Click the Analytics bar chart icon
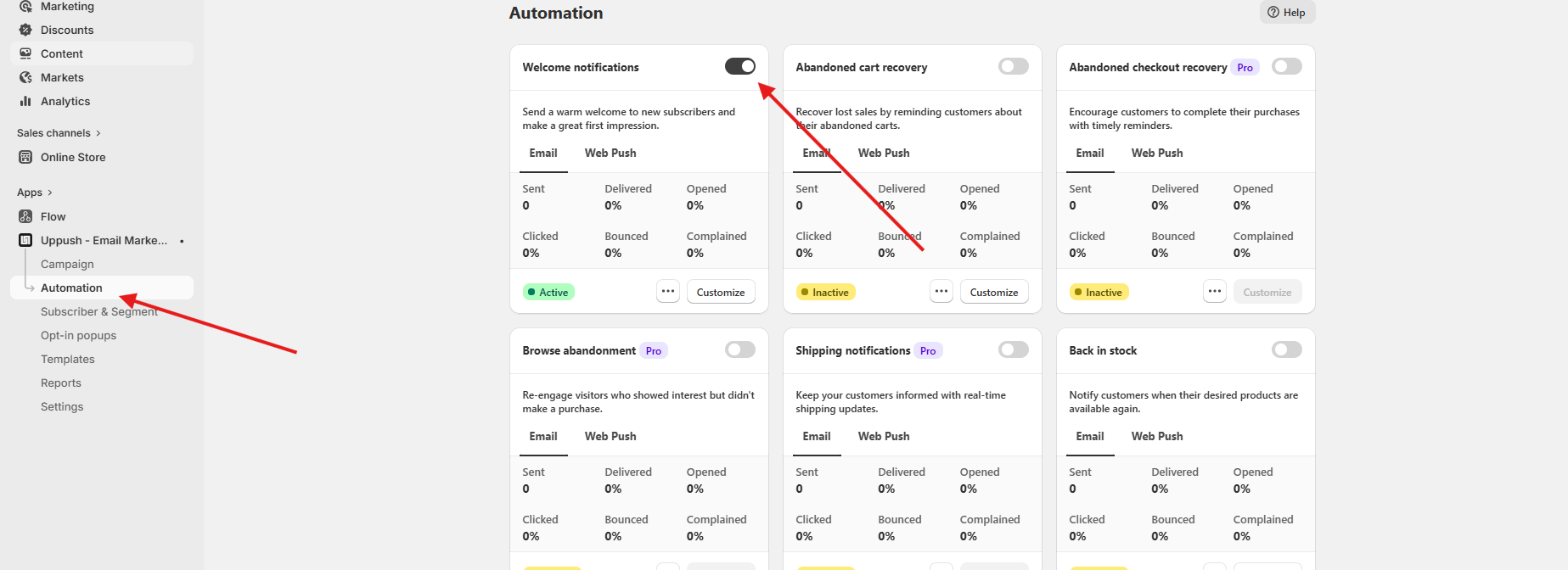1568x570 pixels. click(x=25, y=101)
